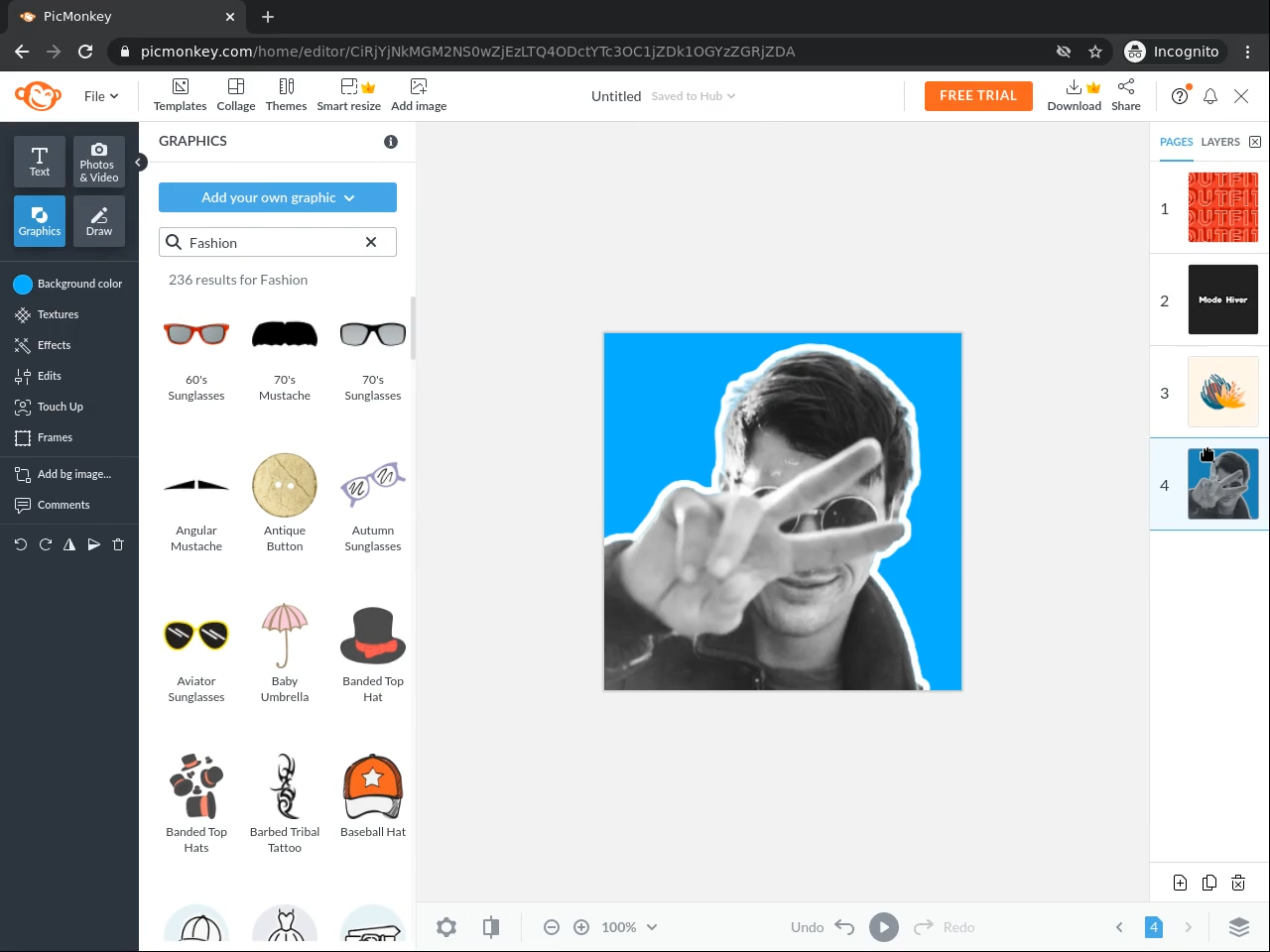Close the Pages panel
Image resolution: width=1270 pixels, height=952 pixels.
(1255, 142)
